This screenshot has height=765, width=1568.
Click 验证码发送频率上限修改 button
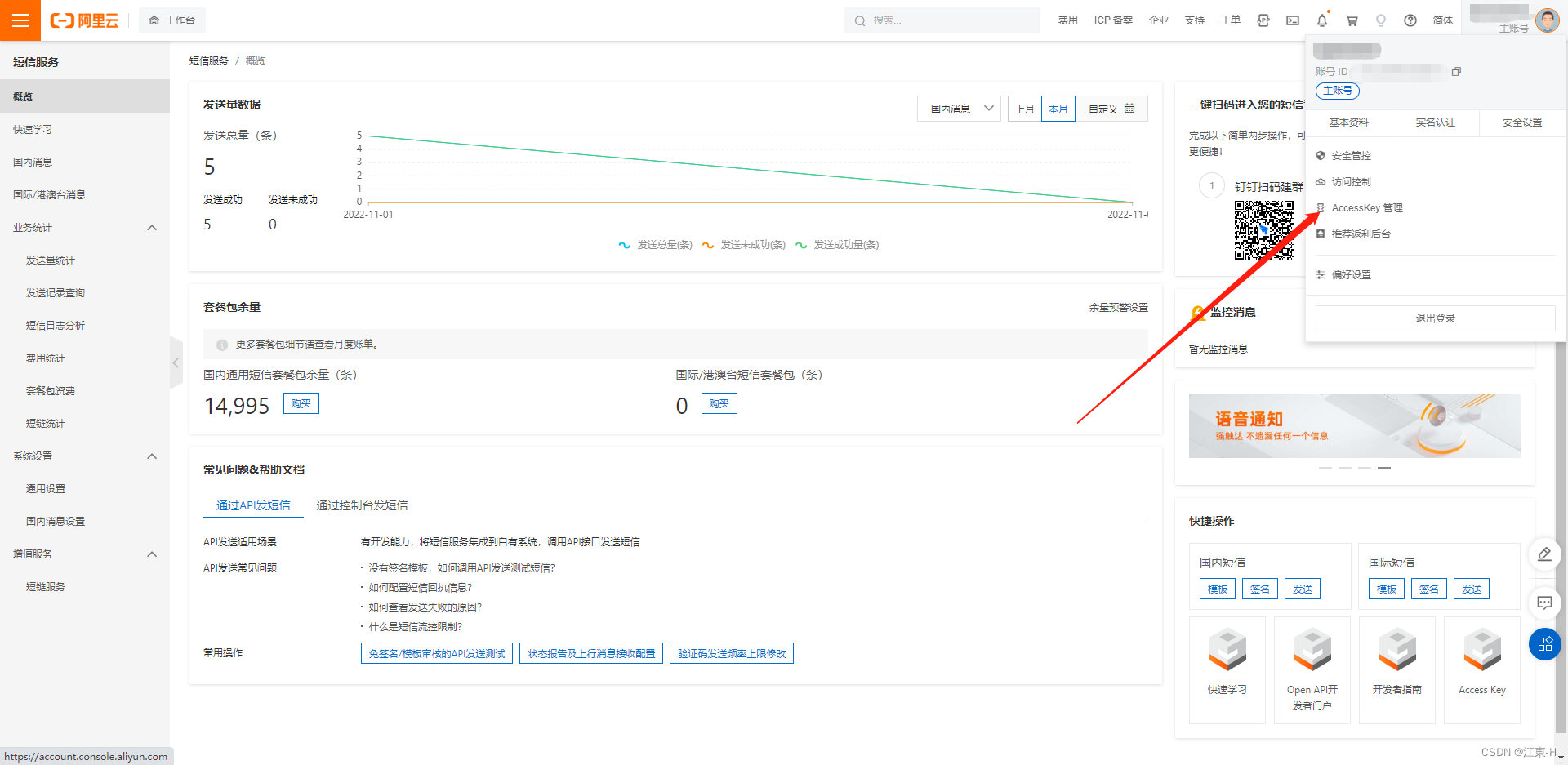tap(732, 653)
